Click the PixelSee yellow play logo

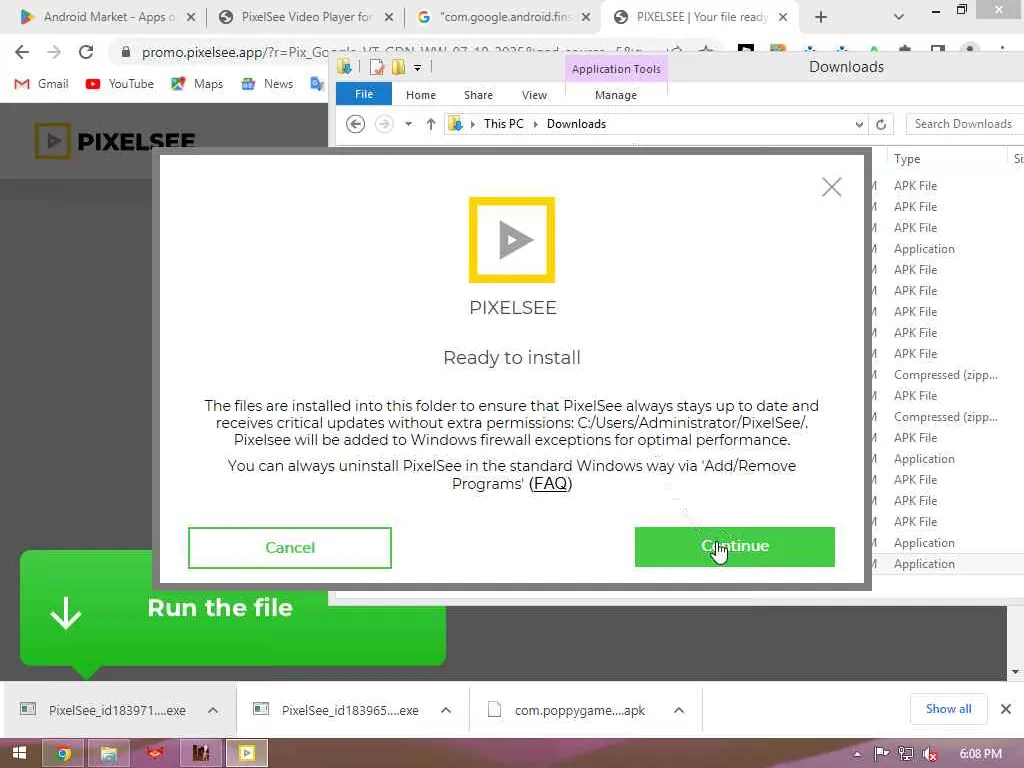pos(511,240)
